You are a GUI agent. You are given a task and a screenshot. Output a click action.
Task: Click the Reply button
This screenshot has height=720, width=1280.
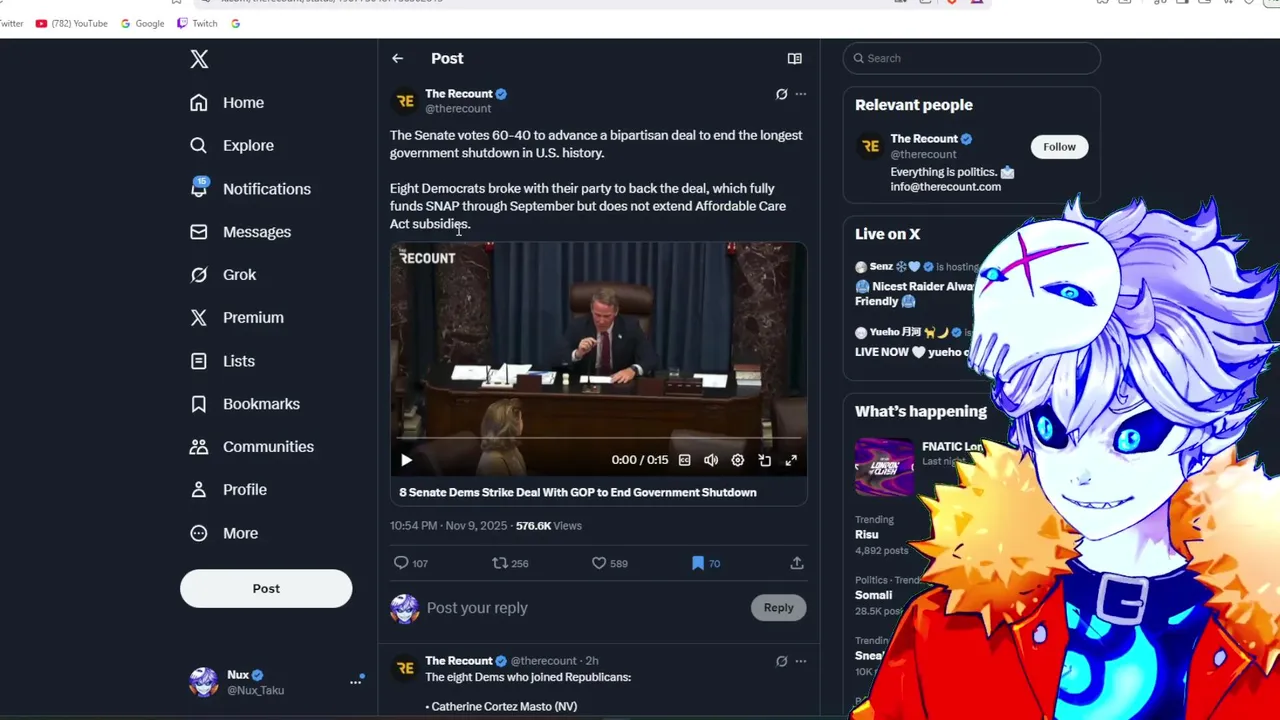pos(779,608)
